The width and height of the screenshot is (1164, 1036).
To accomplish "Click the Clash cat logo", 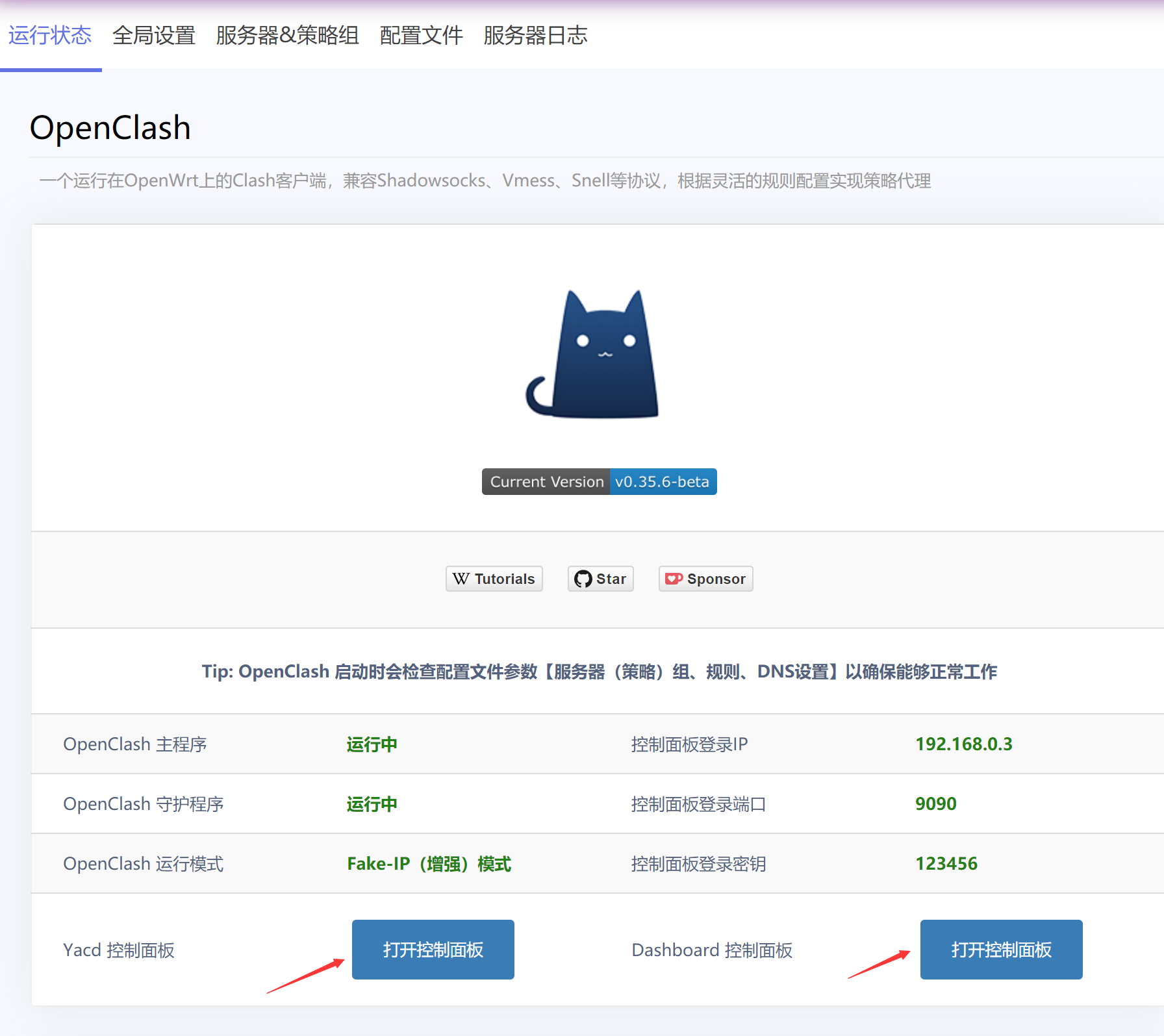I will pyautogui.click(x=592, y=353).
